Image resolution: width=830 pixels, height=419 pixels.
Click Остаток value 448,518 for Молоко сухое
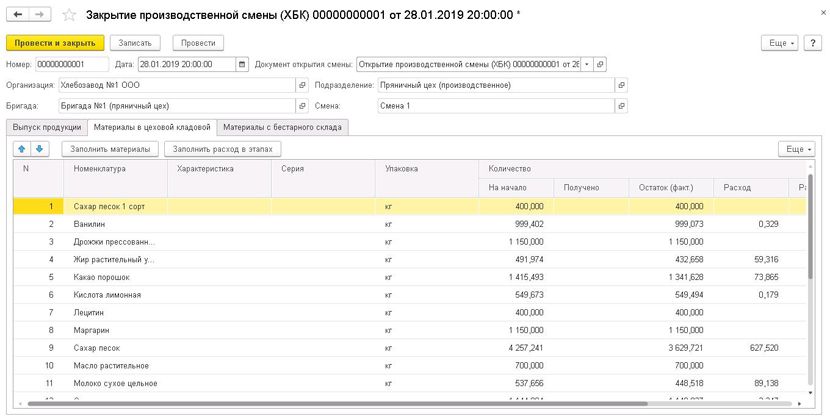pyautogui.click(x=689, y=384)
